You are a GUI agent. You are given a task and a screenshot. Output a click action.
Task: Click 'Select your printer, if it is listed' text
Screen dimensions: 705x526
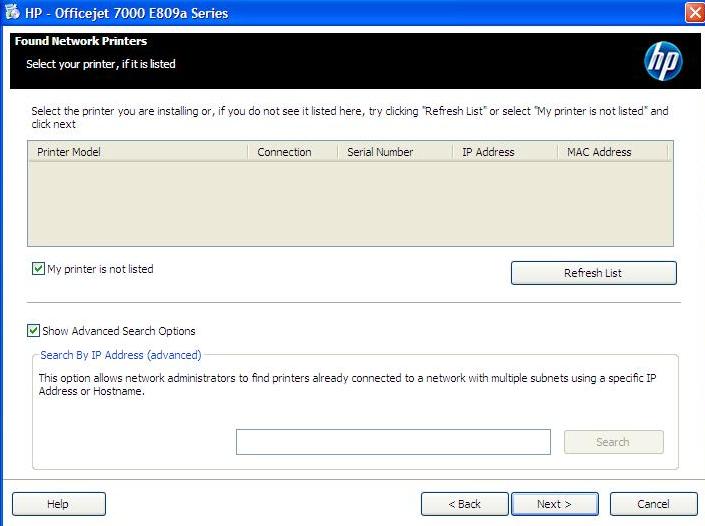pyautogui.click(x=101, y=64)
